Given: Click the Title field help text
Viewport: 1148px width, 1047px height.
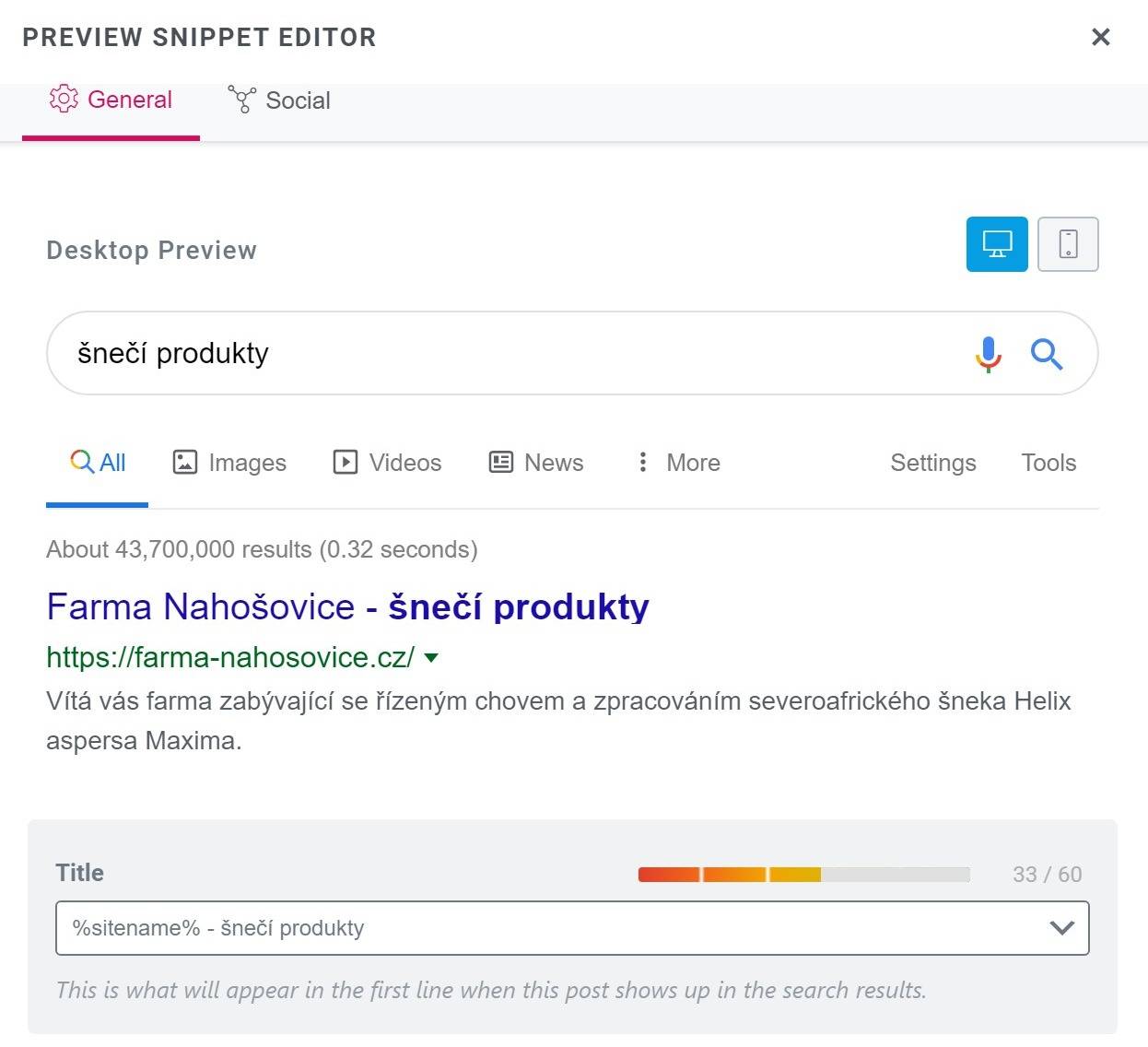Looking at the screenshot, I should pos(491,990).
